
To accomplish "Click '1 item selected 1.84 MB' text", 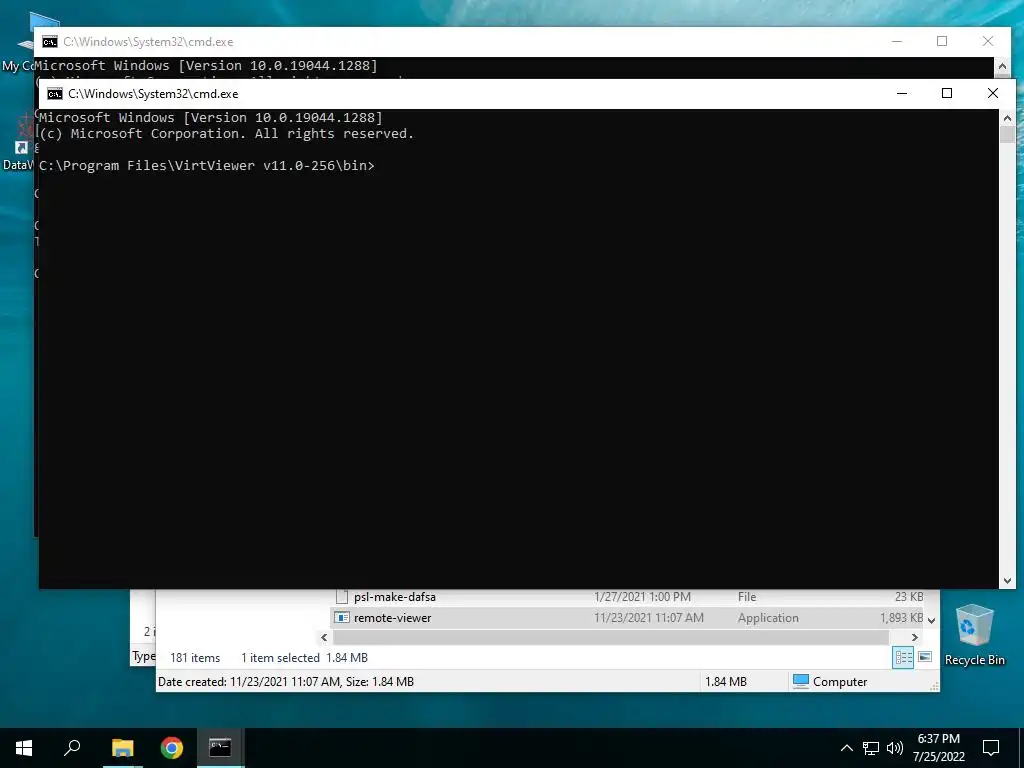I will click(304, 658).
